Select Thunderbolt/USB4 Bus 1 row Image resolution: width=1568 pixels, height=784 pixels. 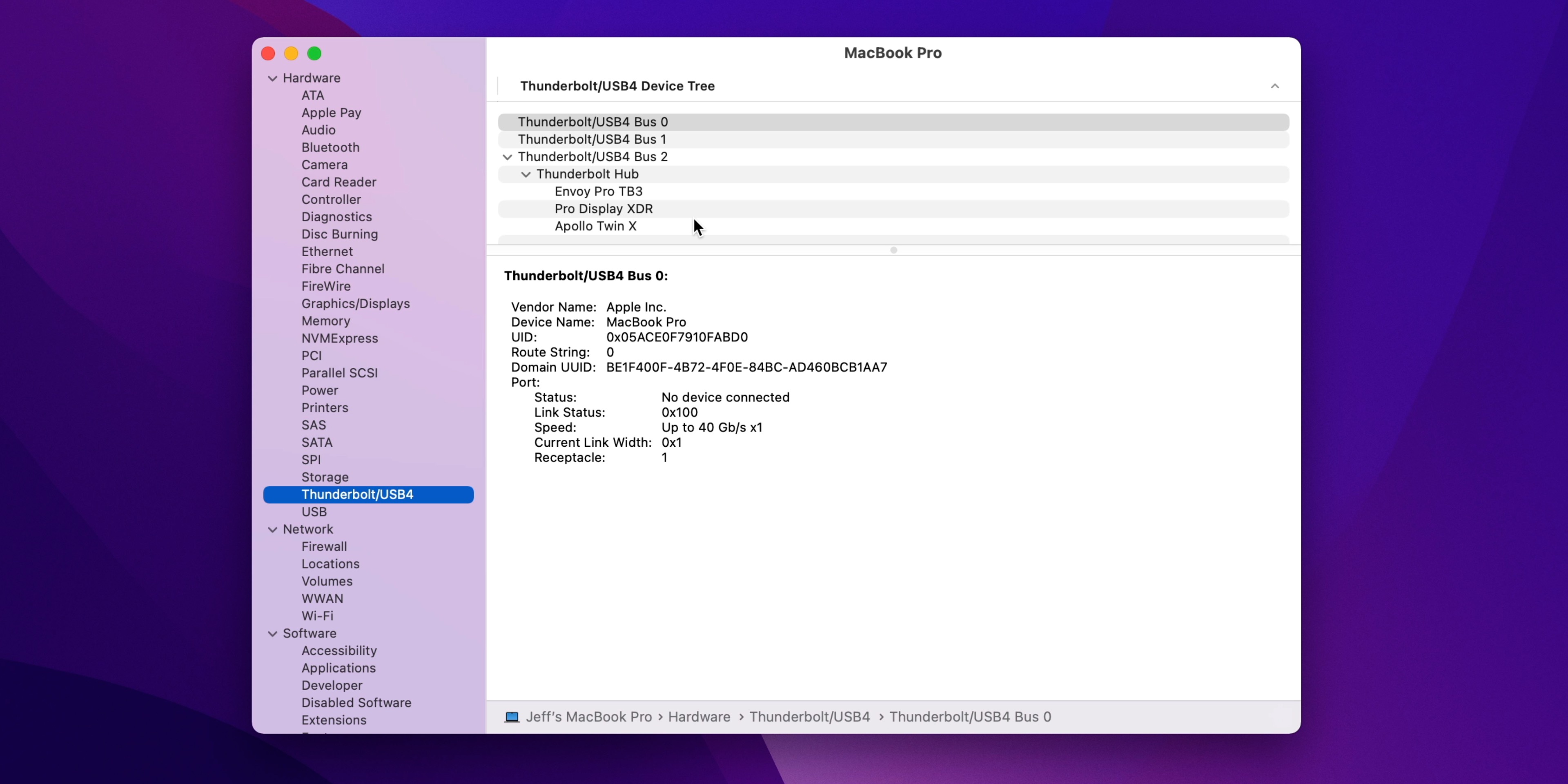[x=592, y=139]
